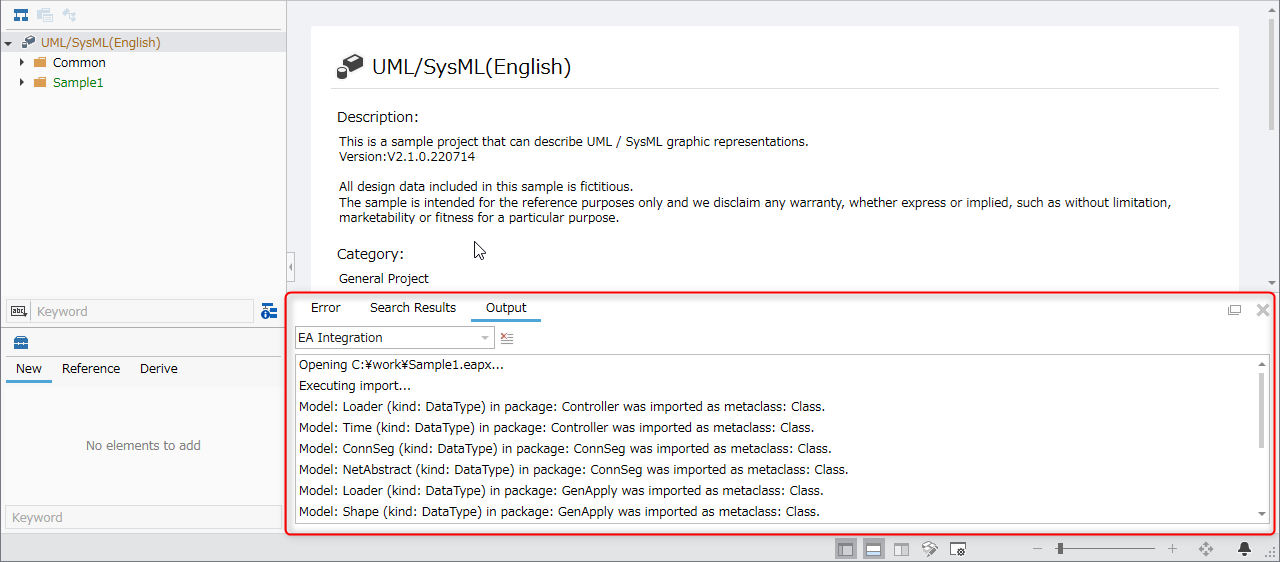Click the 'Version:V2.1.0.220714' text
The height and width of the screenshot is (562, 1280).
coord(407,157)
